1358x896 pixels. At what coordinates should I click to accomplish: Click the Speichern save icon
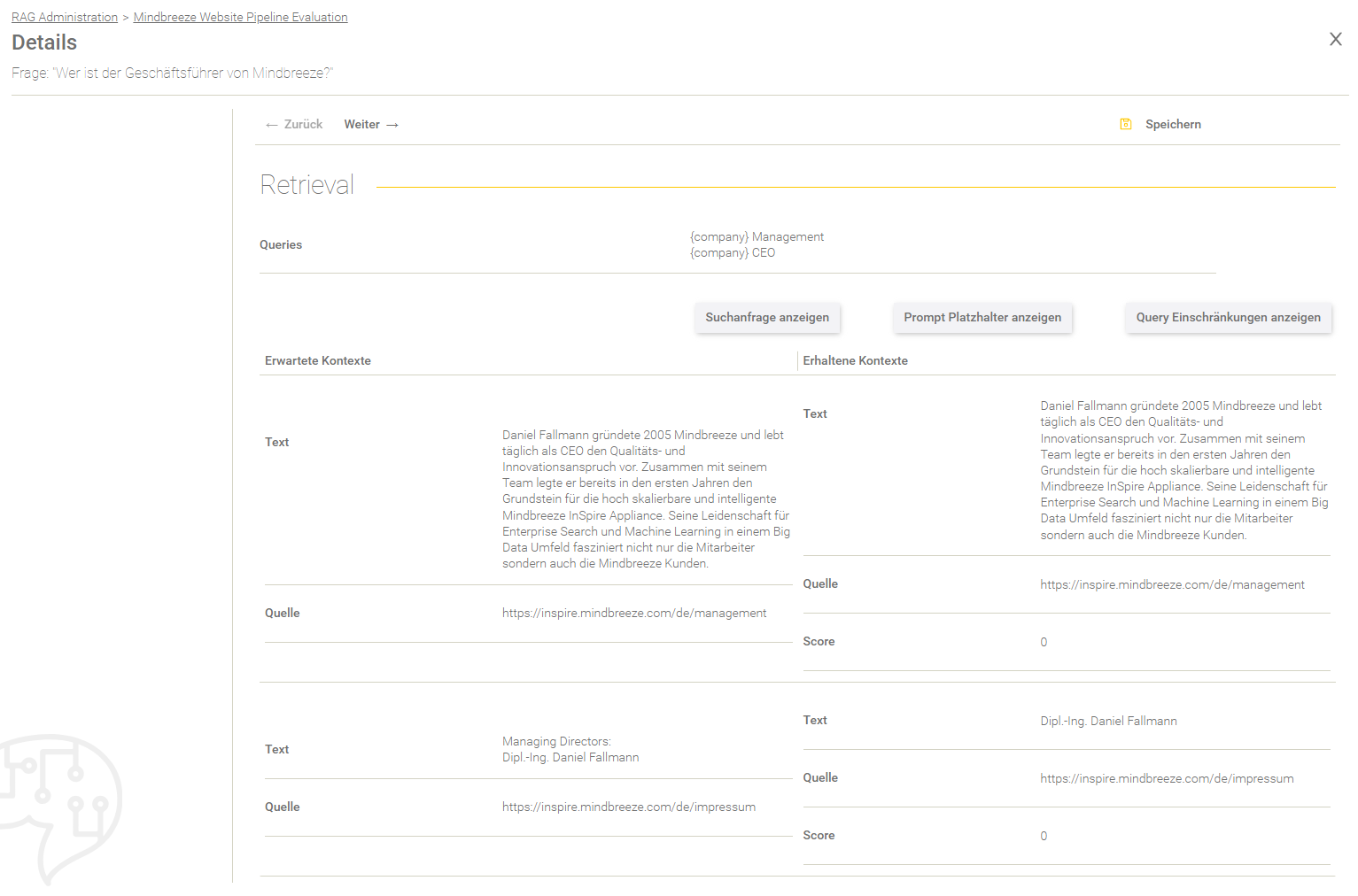(x=1126, y=124)
